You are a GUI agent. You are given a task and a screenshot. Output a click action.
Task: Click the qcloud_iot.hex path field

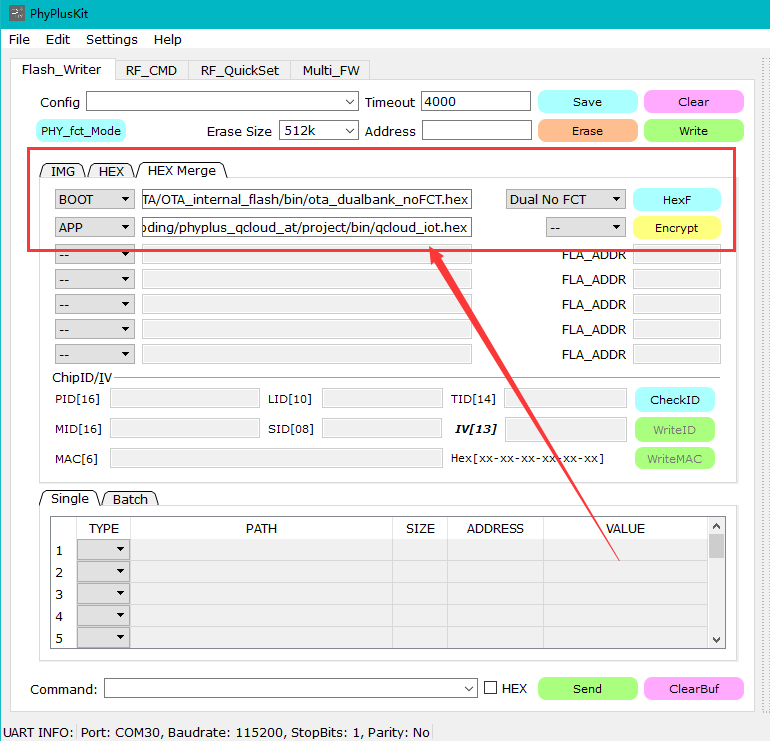coord(307,227)
